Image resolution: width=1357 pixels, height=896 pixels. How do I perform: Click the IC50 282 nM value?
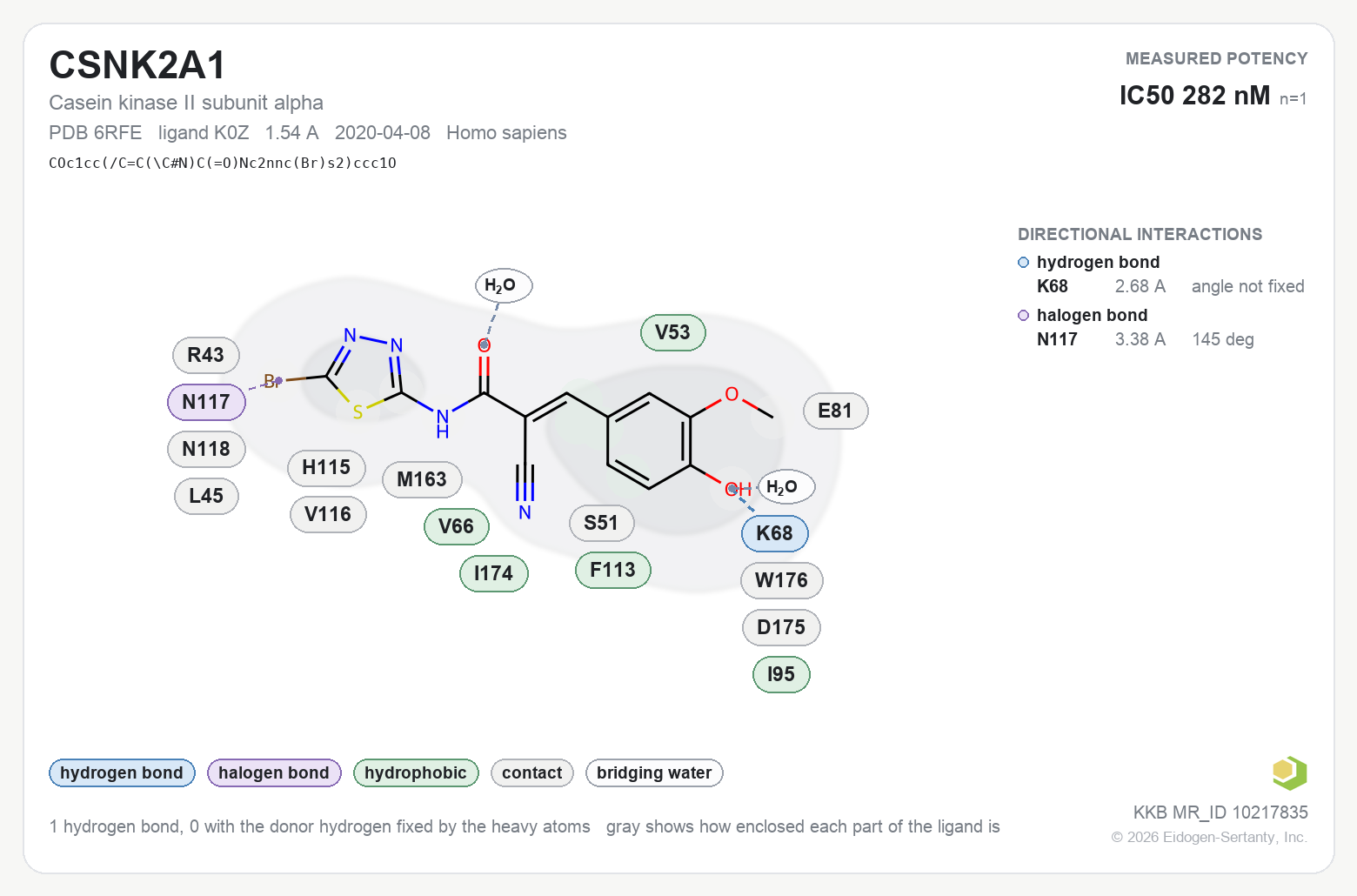coord(1194,95)
